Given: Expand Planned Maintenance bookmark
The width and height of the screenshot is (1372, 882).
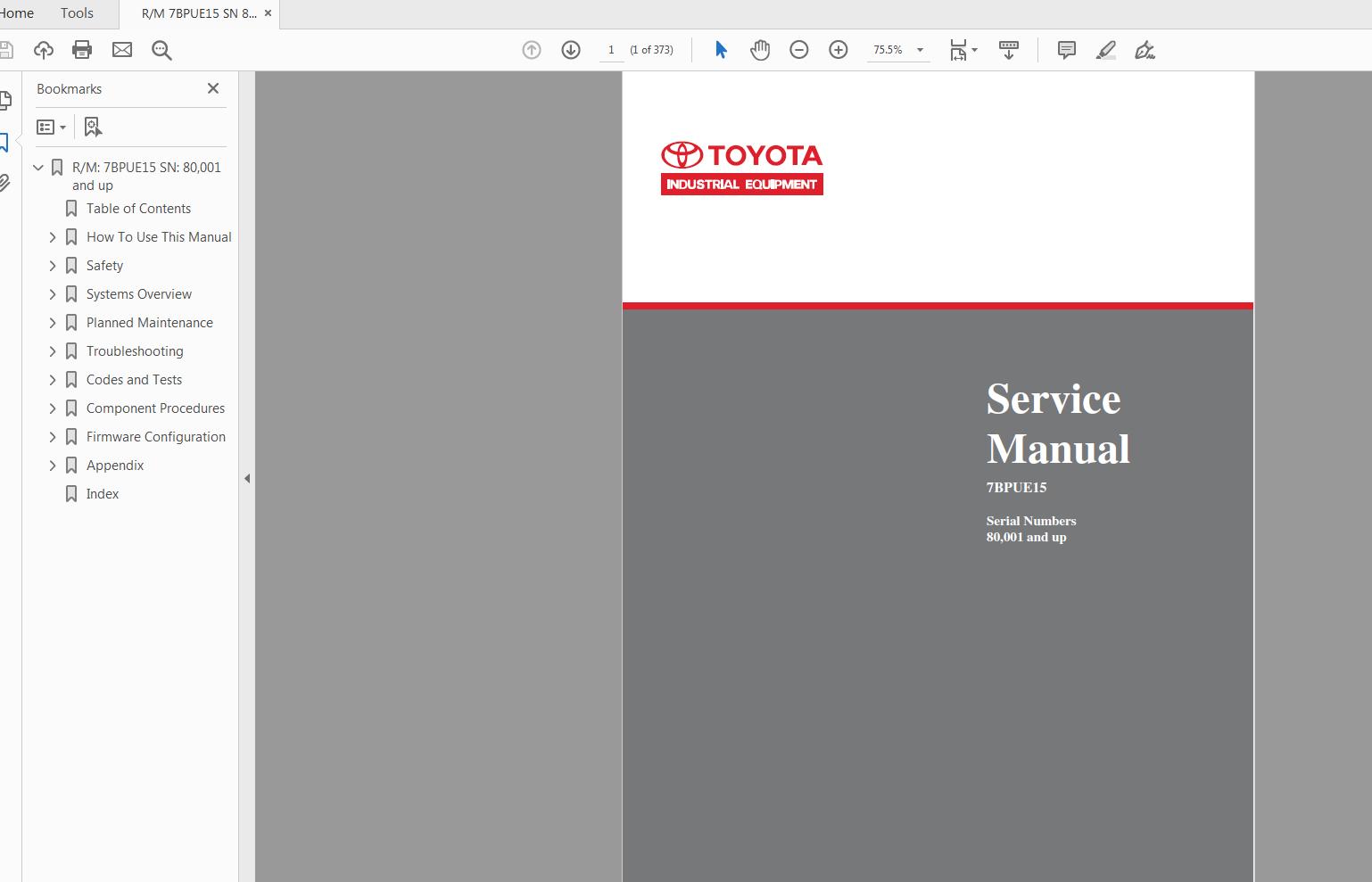Looking at the screenshot, I should pyautogui.click(x=53, y=323).
